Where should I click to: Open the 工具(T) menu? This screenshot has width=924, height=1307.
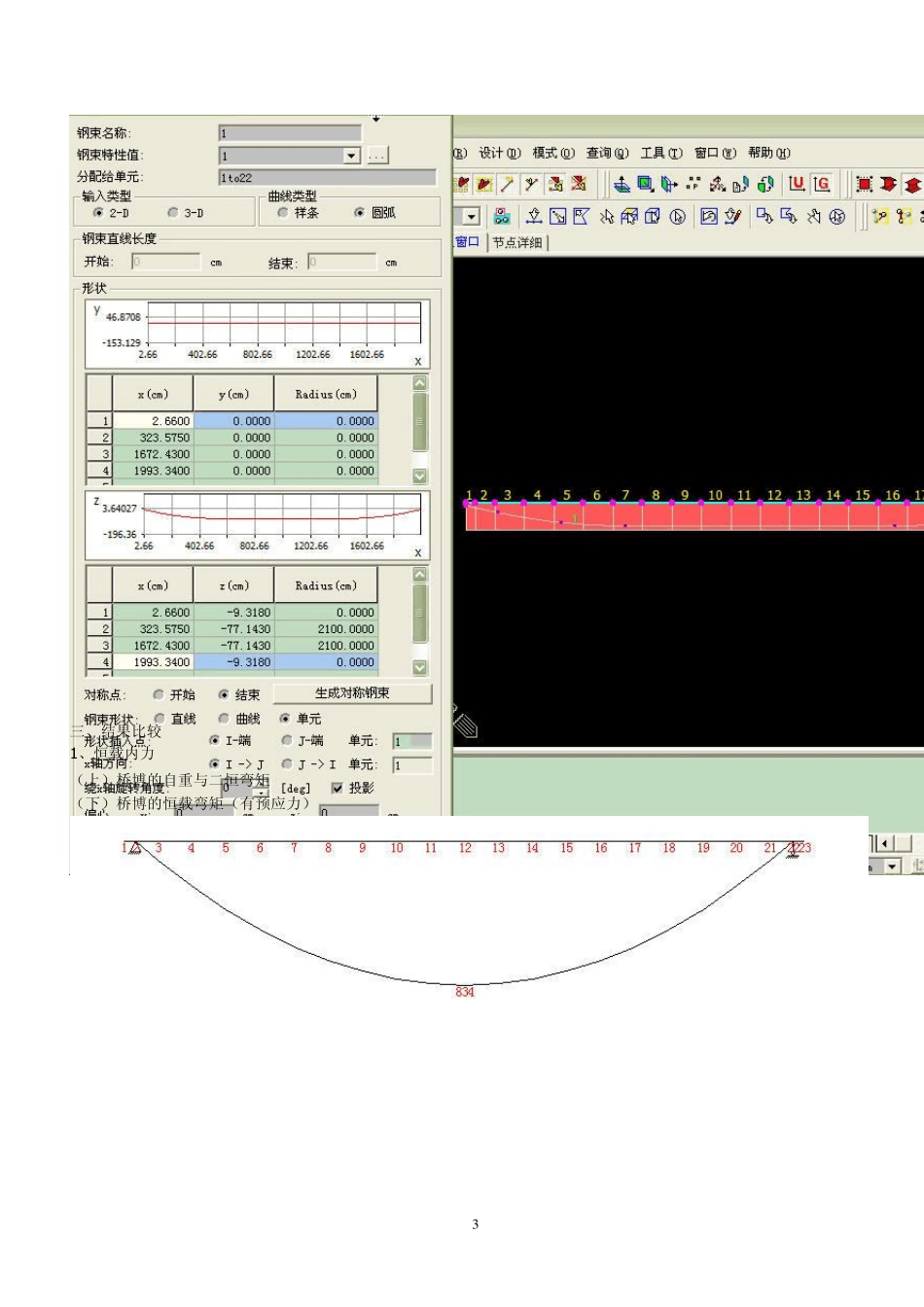pyautogui.click(x=661, y=153)
